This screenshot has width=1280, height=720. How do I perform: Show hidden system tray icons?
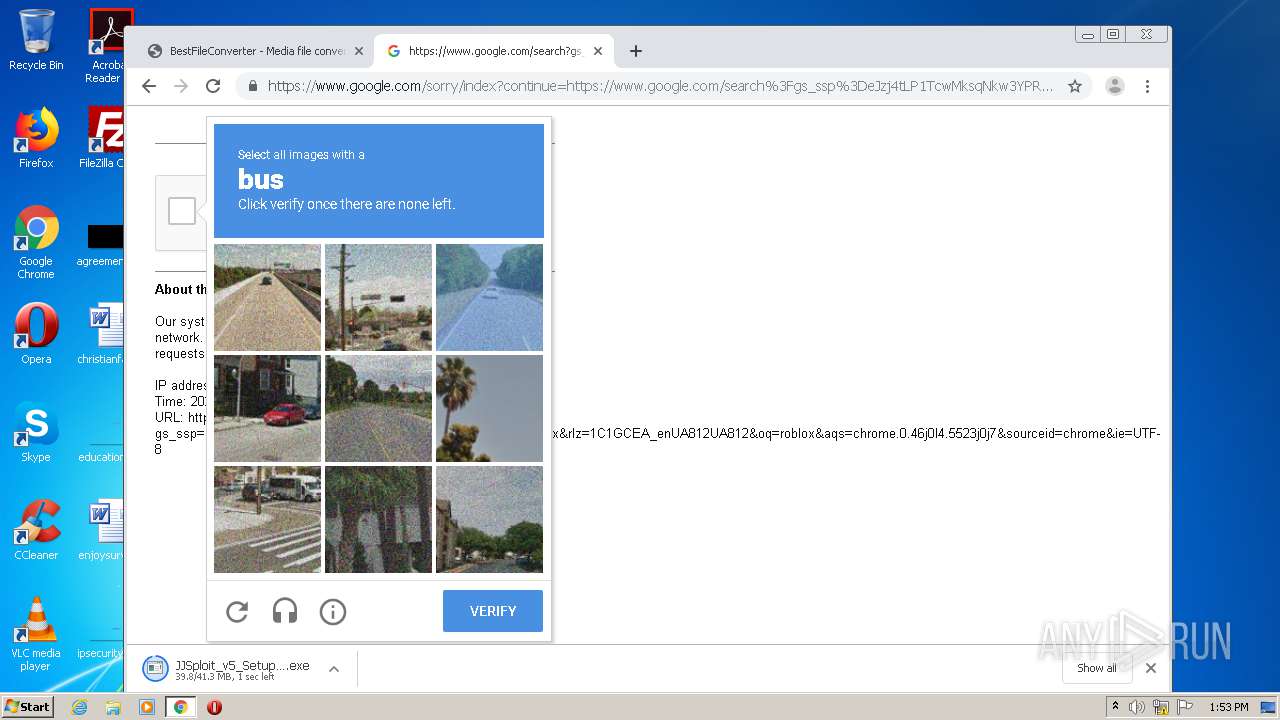pos(1116,707)
